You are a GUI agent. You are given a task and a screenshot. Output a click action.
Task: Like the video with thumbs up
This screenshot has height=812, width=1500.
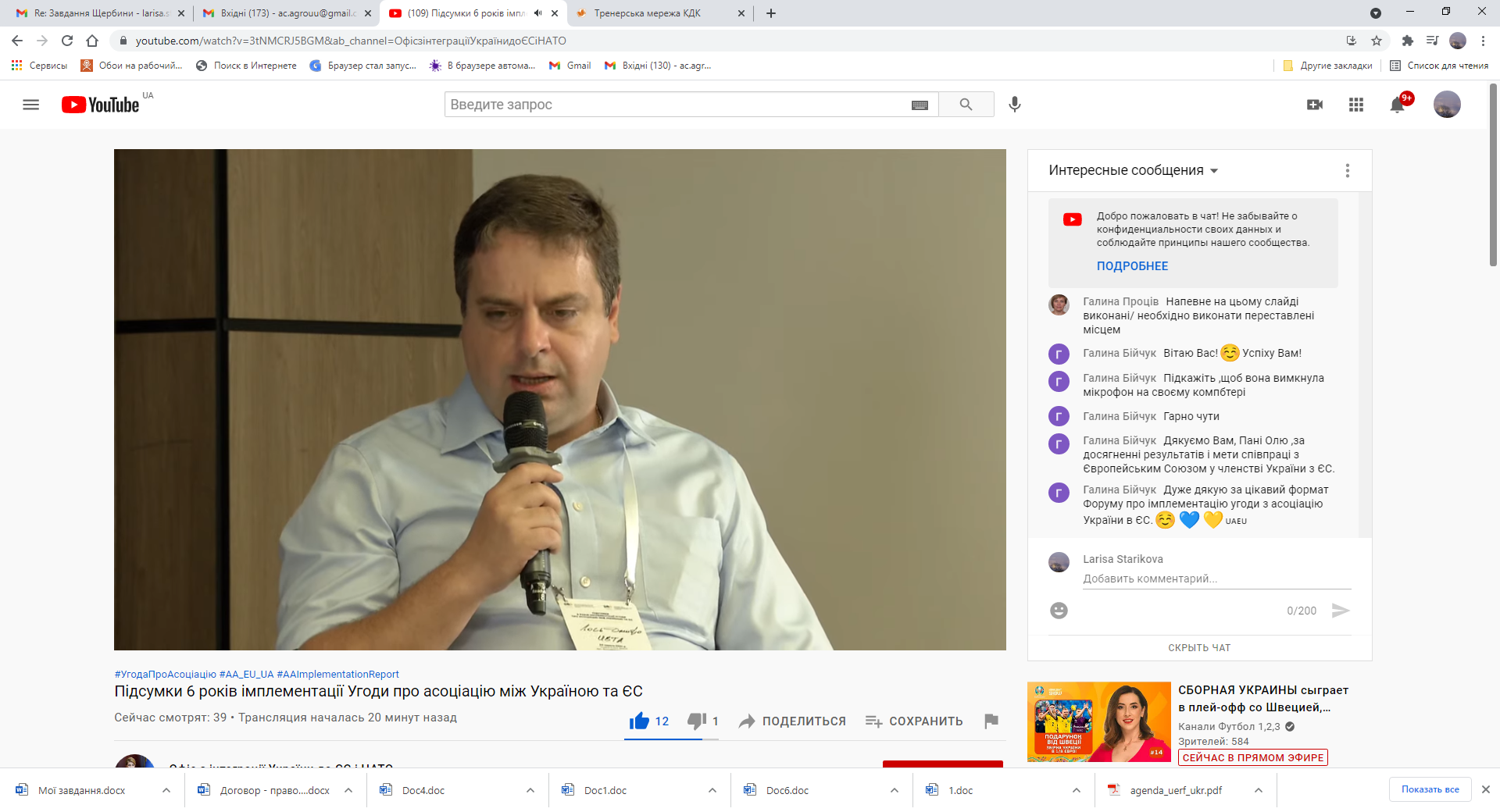tap(640, 721)
